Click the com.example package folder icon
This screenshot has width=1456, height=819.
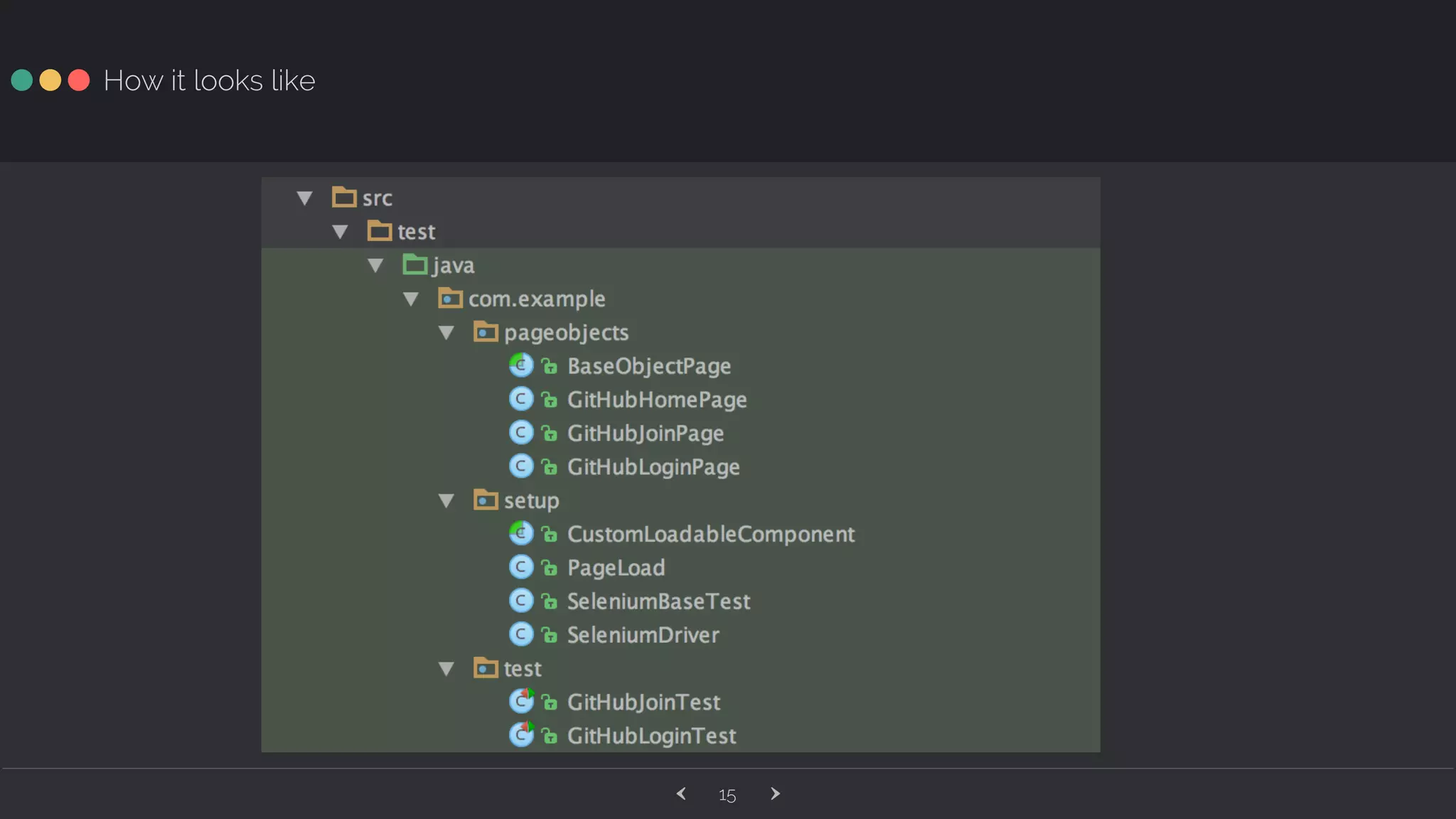coord(450,298)
